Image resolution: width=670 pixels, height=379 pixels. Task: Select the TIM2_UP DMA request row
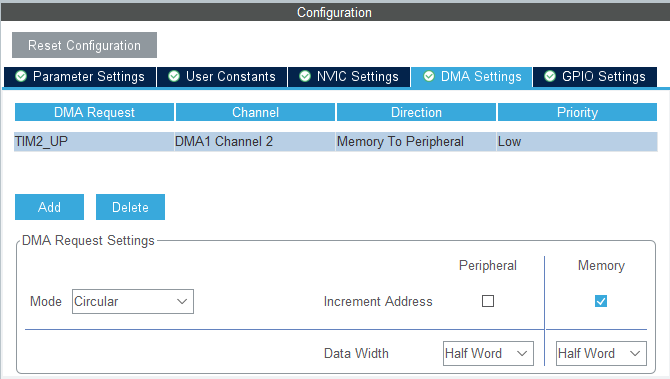336,141
